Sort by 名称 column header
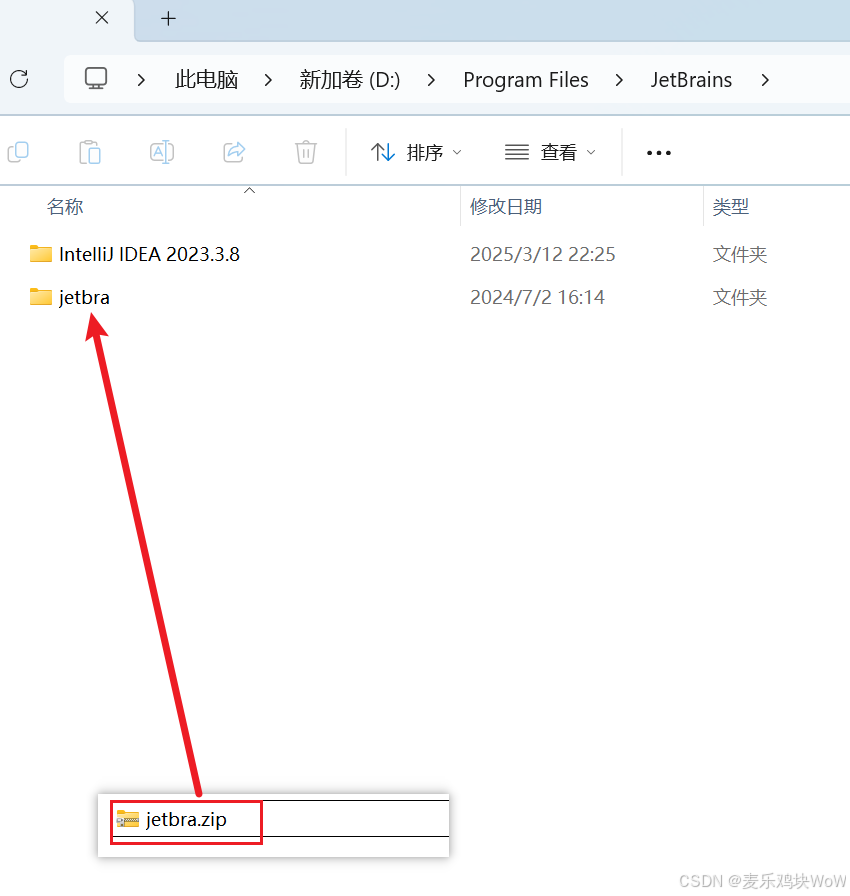 click(x=65, y=206)
